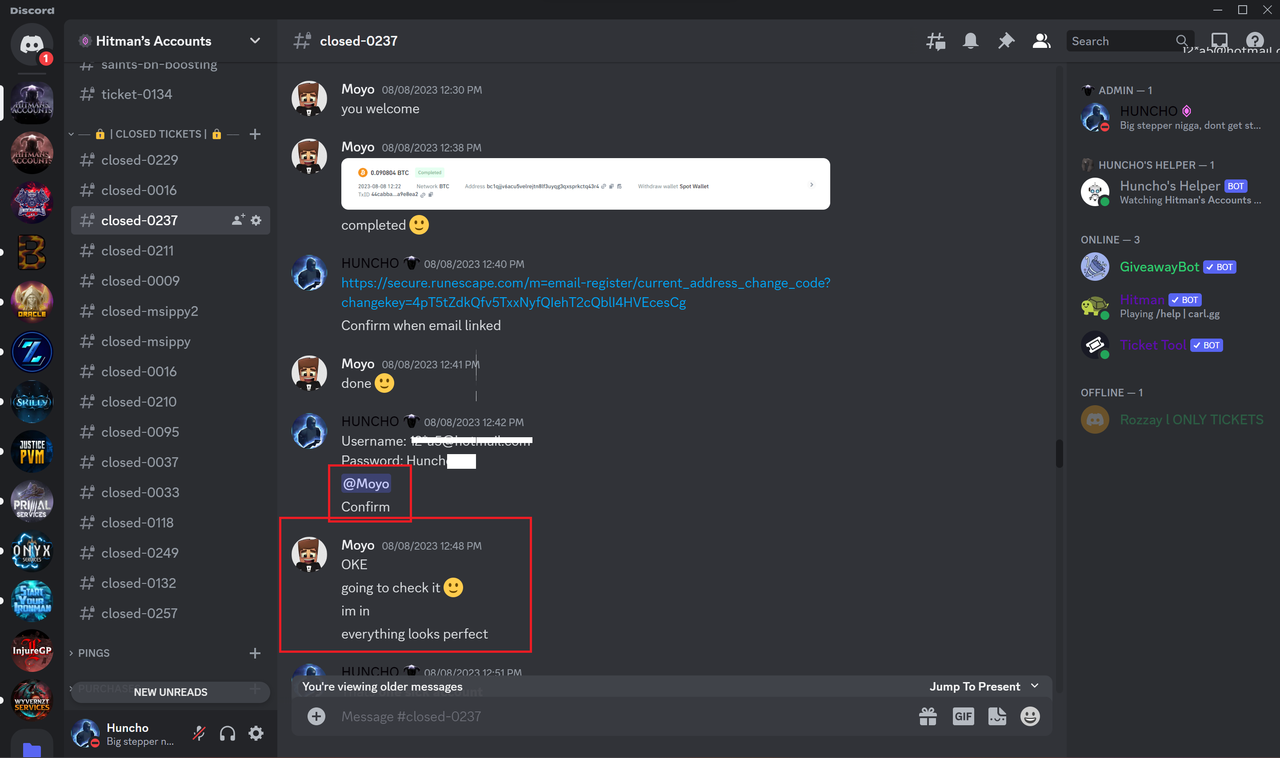Select the blue Z server icon

tap(31, 351)
